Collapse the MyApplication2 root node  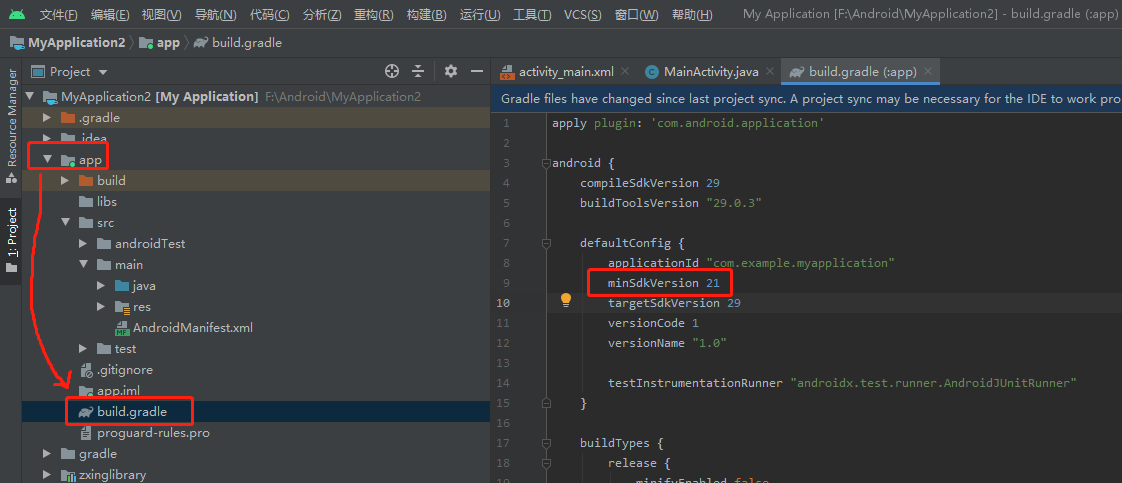coord(30,97)
